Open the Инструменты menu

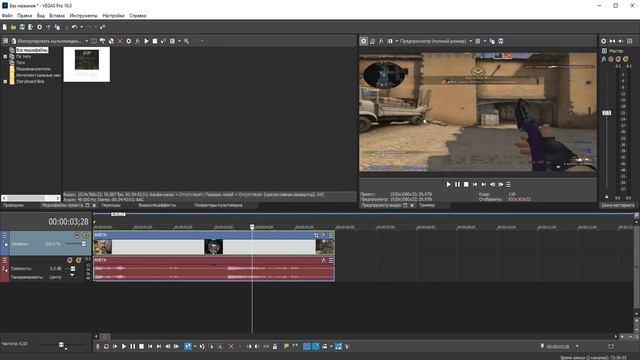84,16
